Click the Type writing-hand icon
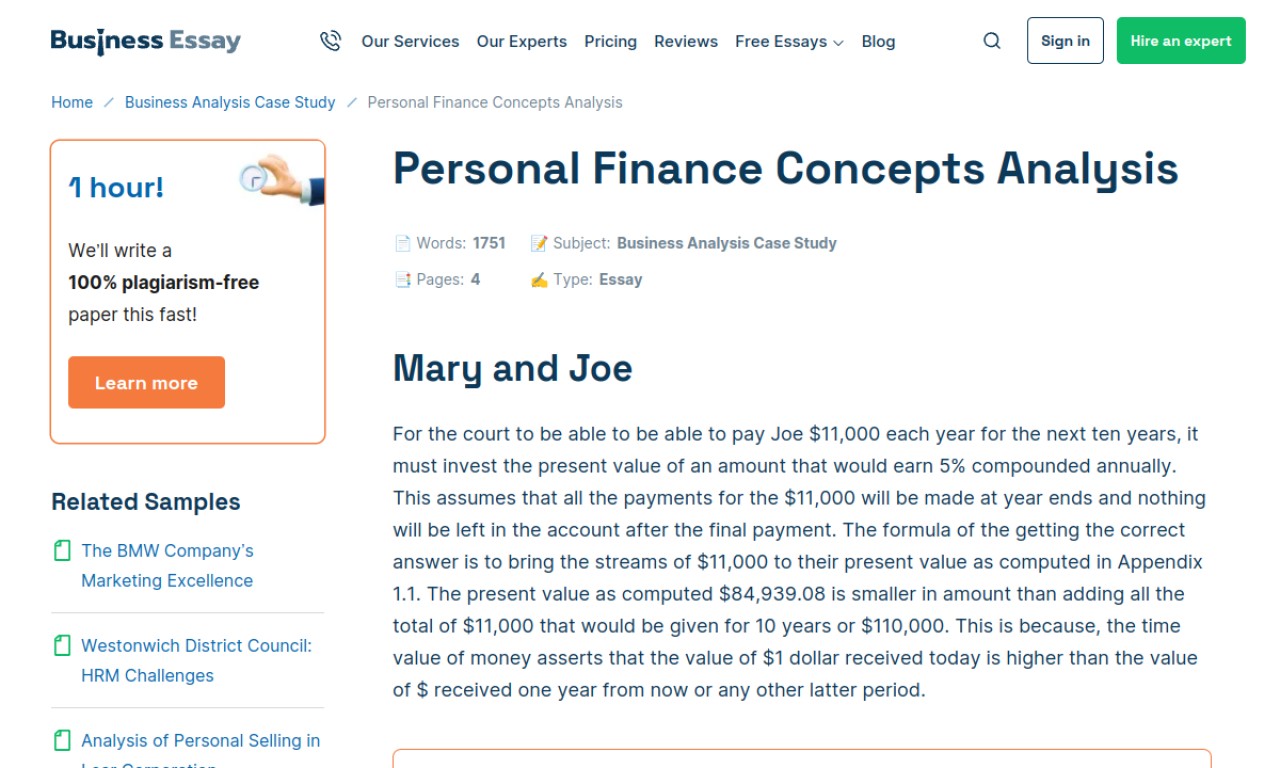1280x768 pixels. [539, 279]
